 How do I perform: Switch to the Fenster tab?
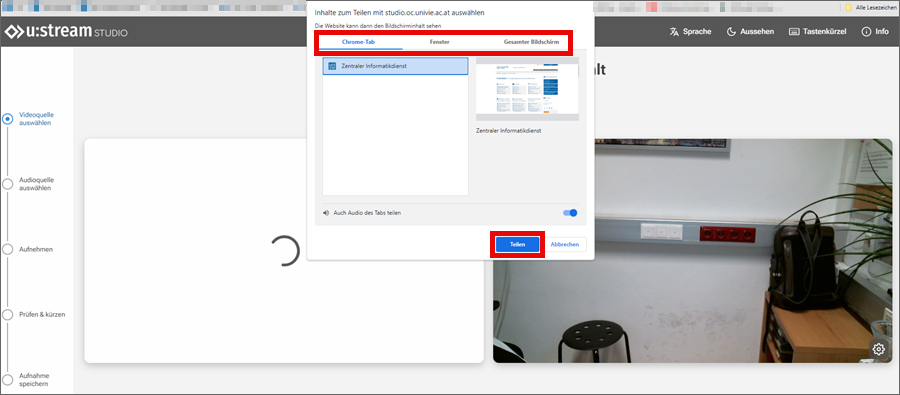pos(440,42)
